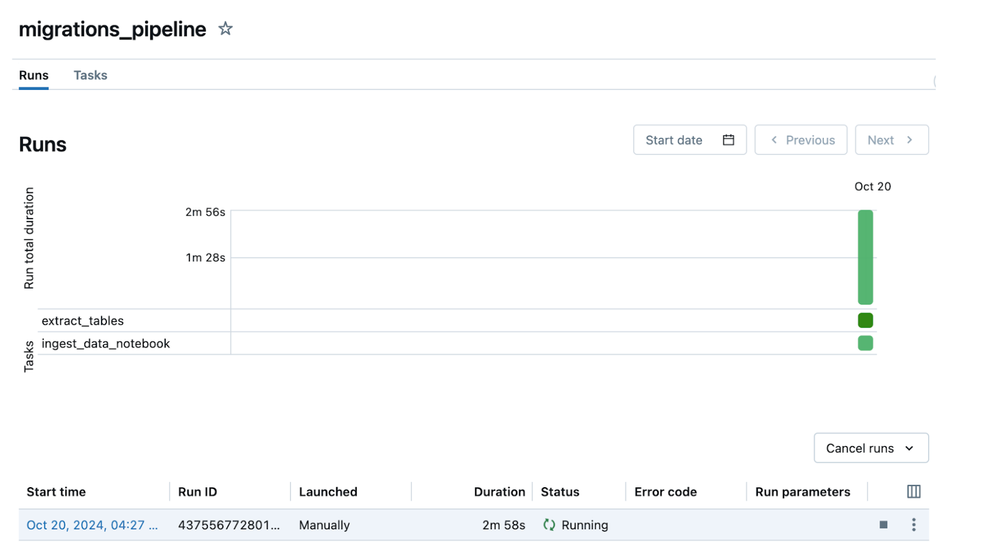This screenshot has height=555, width=999.
Task: Go to Previous page of runs
Action: pos(801,140)
